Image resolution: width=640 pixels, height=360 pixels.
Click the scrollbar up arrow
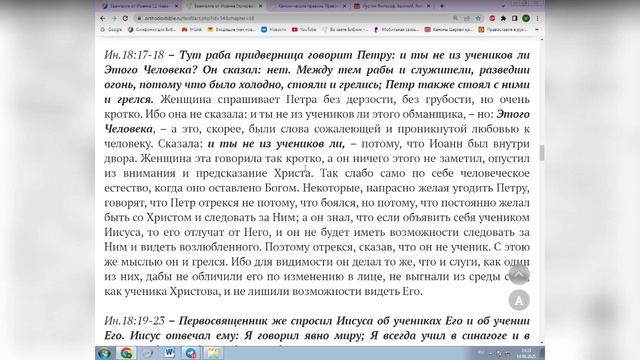542,40
